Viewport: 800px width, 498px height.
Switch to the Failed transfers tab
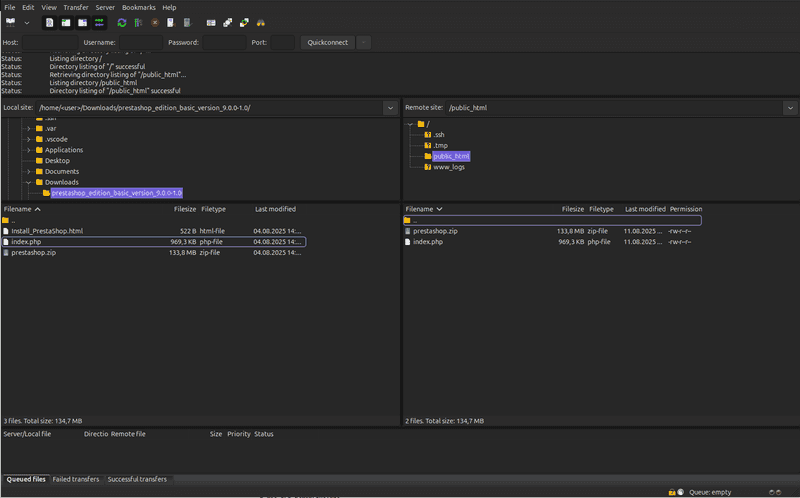pyautogui.click(x=76, y=479)
